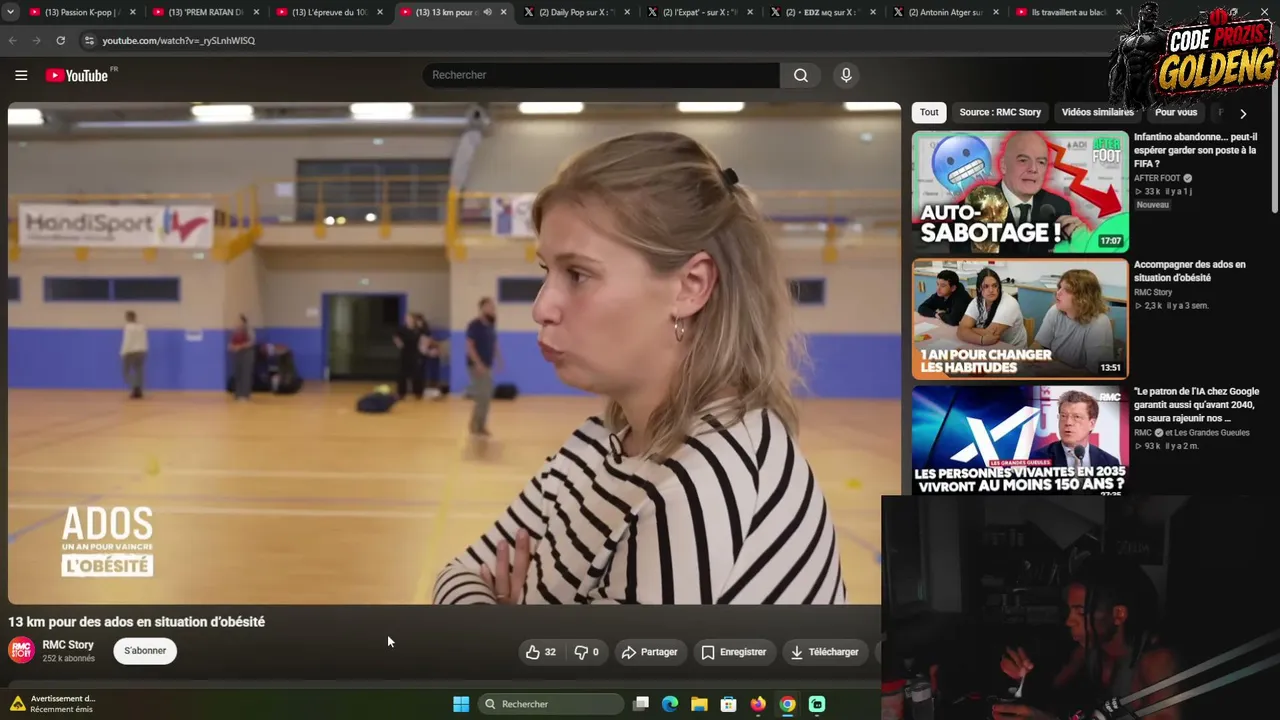Viewport: 1280px width, 720px height.
Task: Reload the page in the browser toolbar
Action: (x=61, y=40)
